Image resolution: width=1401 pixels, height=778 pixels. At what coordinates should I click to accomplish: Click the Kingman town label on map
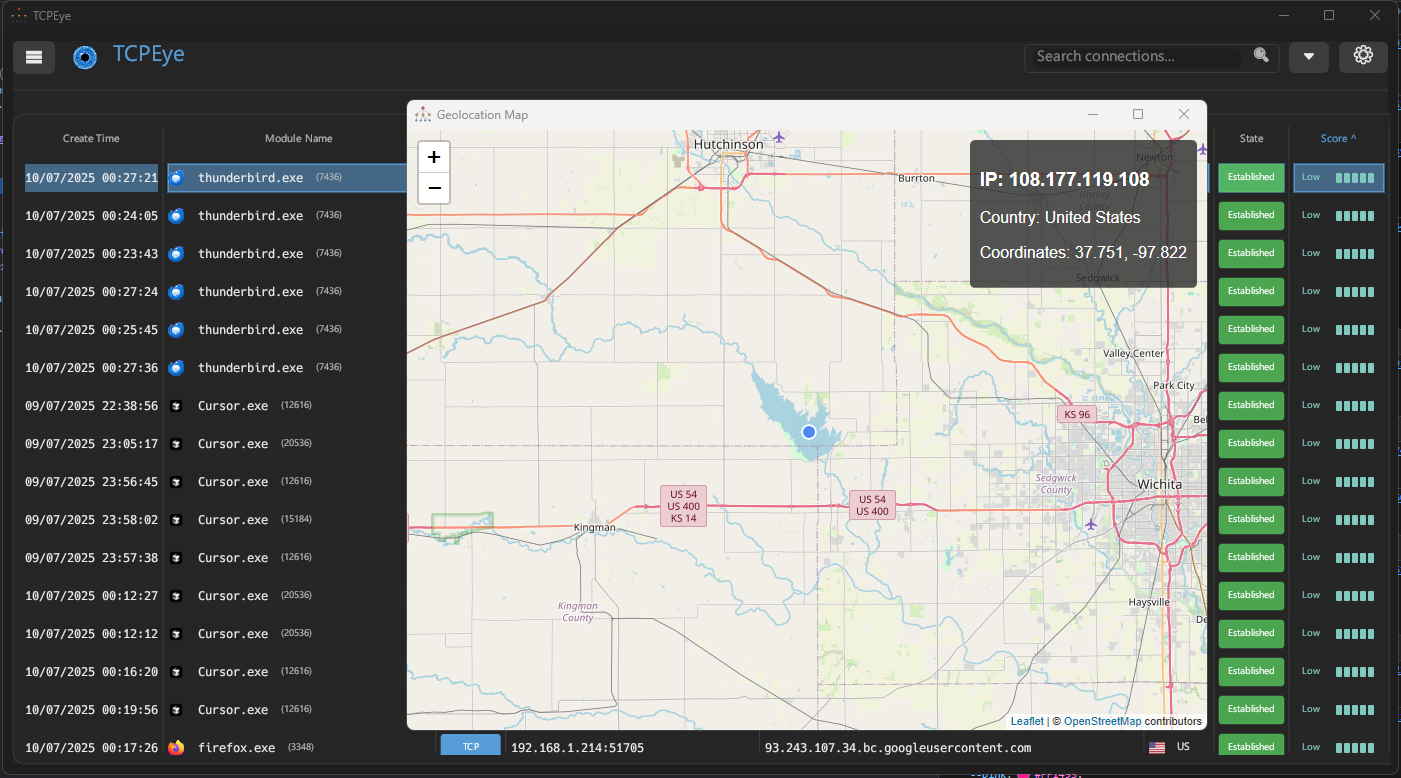point(594,527)
